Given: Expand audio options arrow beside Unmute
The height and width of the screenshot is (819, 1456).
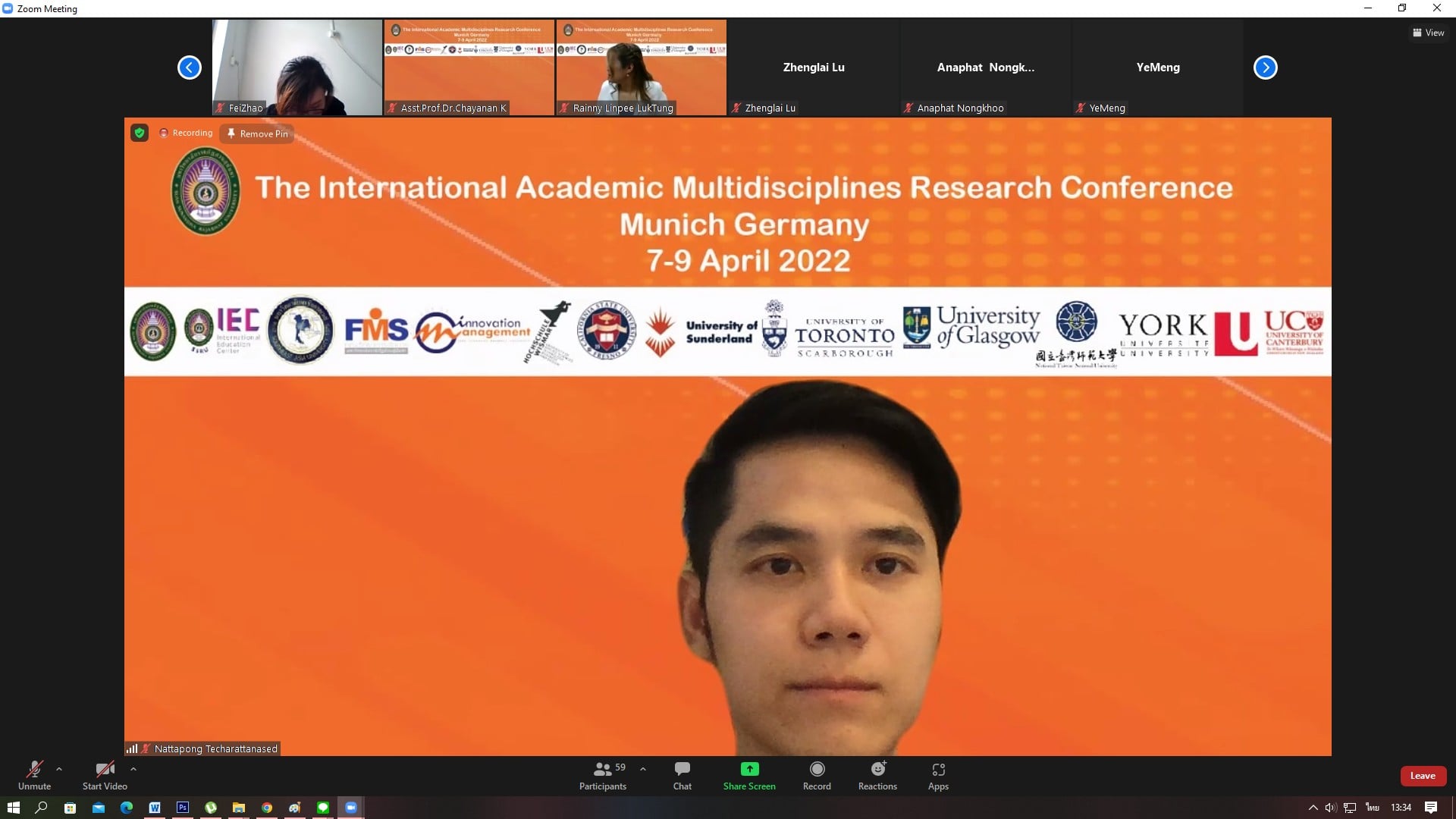Looking at the screenshot, I should pos(59,769).
